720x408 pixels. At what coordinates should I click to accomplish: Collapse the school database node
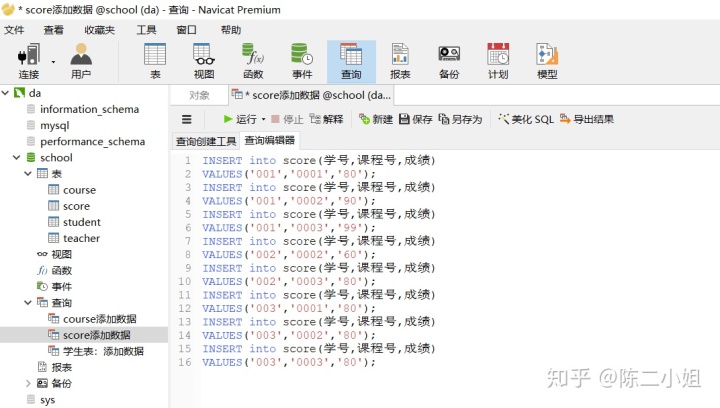17,157
